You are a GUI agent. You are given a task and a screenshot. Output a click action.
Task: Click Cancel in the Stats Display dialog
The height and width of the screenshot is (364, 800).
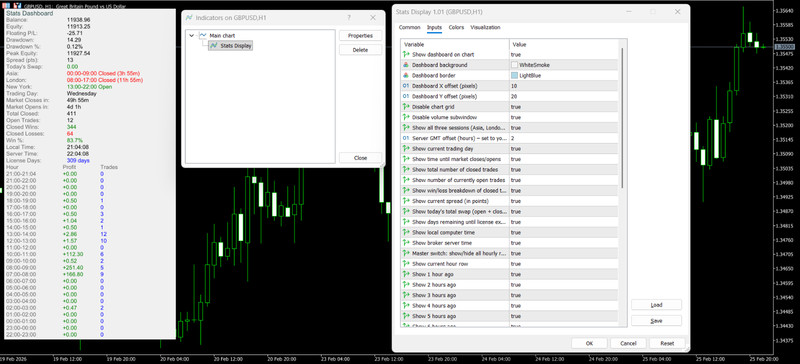pyautogui.click(x=628, y=344)
